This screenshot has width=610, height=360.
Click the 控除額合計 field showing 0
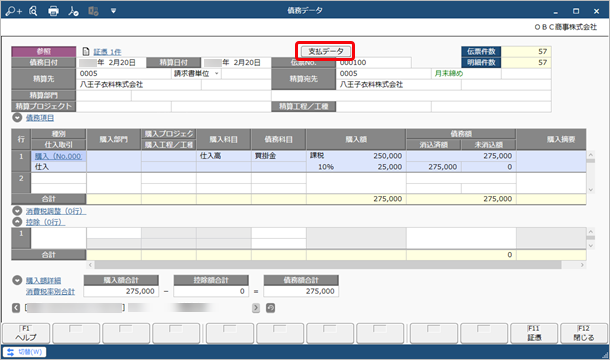tap(211, 291)
